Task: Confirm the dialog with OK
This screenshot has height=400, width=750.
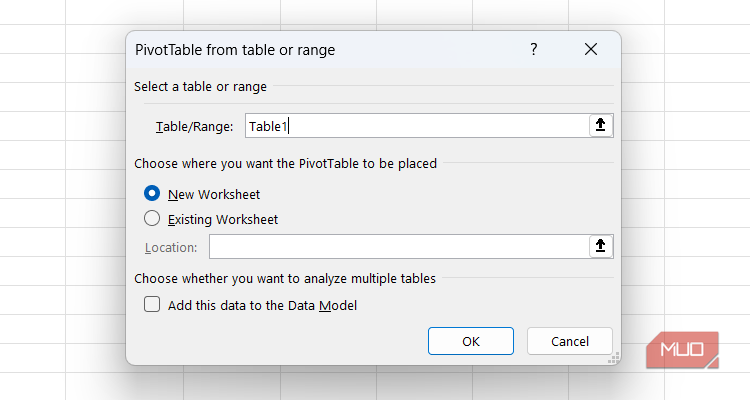Action: coord(471,341)
